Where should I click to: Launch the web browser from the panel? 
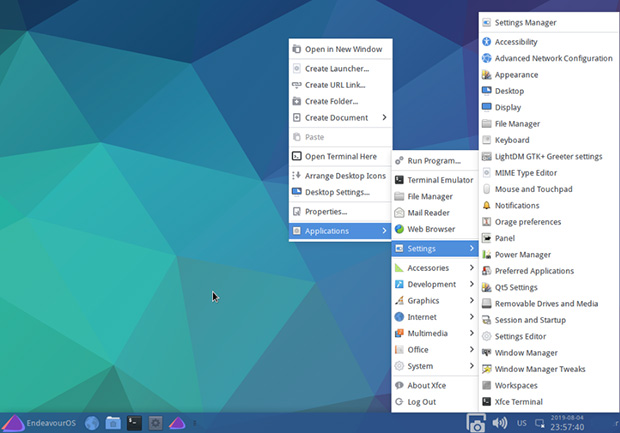92,423
